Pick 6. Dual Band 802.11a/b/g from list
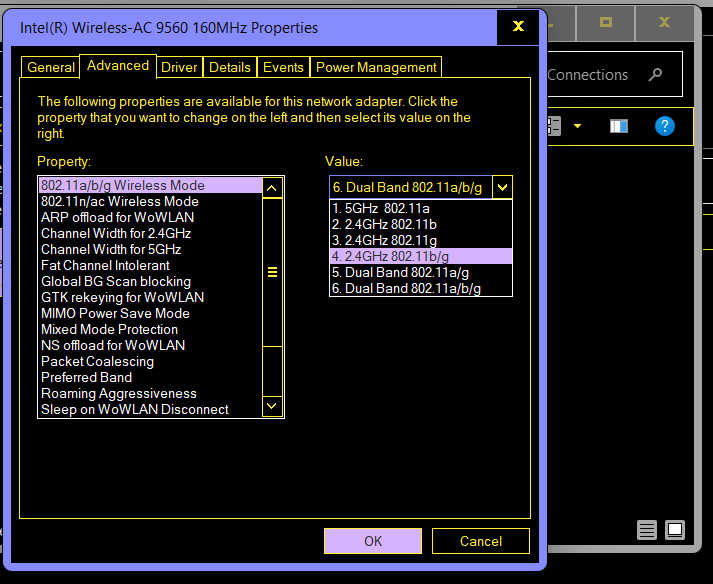This screenshot has height=584, width=713. pos(421,288)
